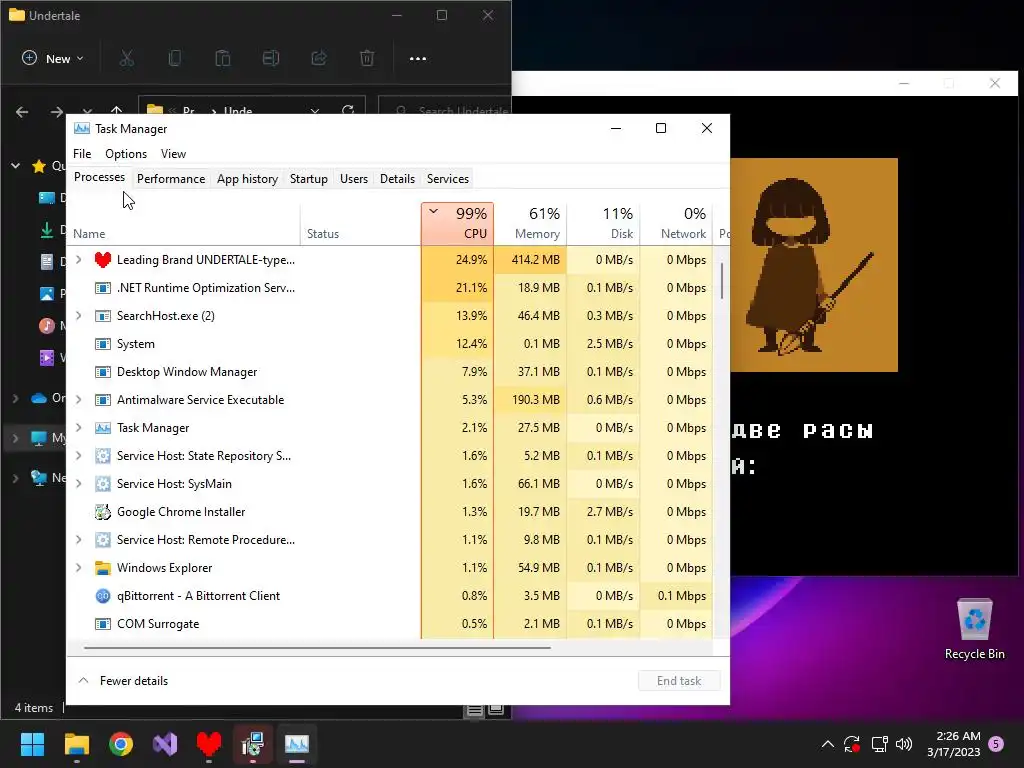Open Visual Studio from the taskbar
The width and height of the screenshot is (1024, 768).
pyautogui.click(x=165, y=744)
